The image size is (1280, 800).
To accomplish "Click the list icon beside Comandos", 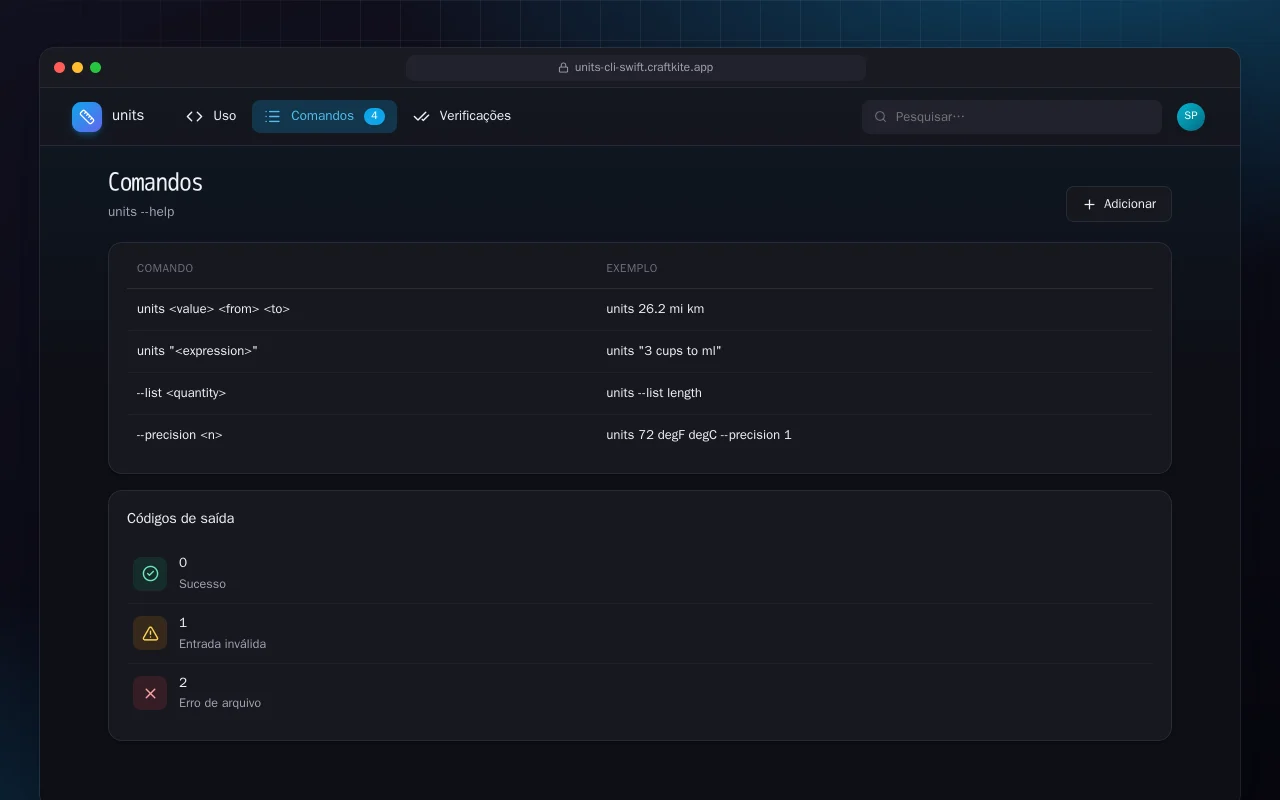I will click(x=272, y=116).
